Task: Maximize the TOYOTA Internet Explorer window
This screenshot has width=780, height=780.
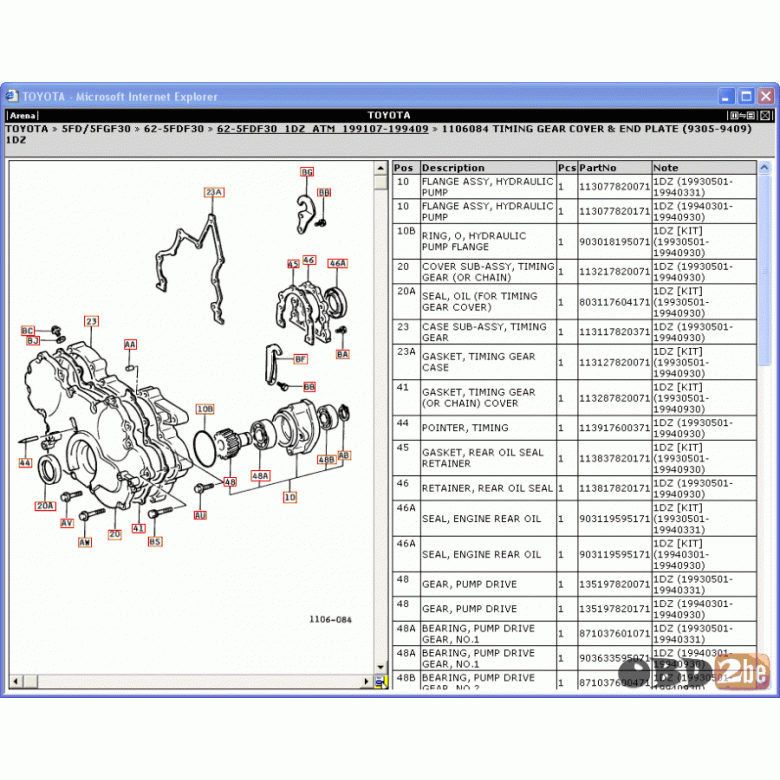Action: pyautogui.click(x=746, y=96)
